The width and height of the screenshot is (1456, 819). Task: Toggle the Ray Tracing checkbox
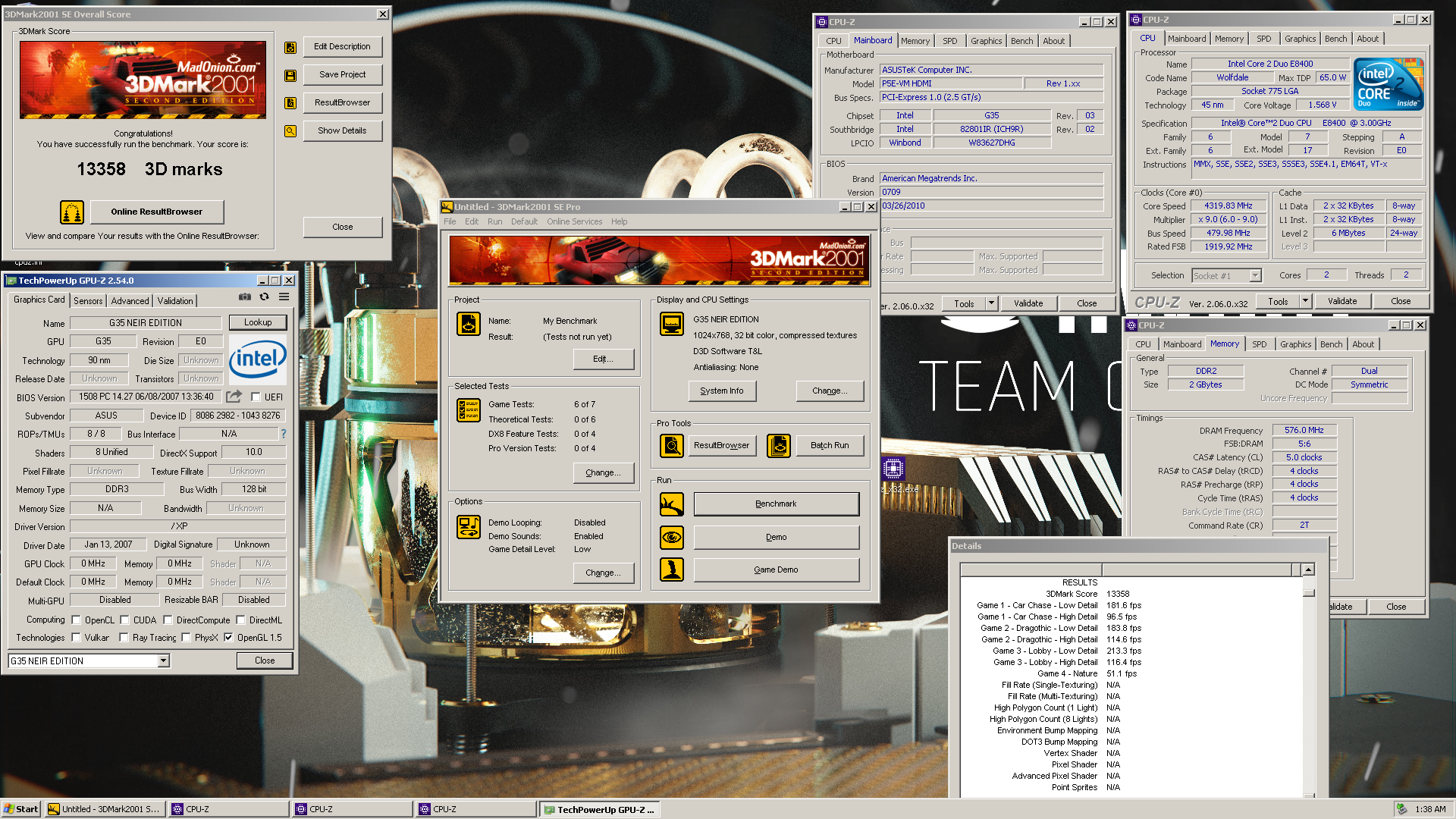point(124,638)
